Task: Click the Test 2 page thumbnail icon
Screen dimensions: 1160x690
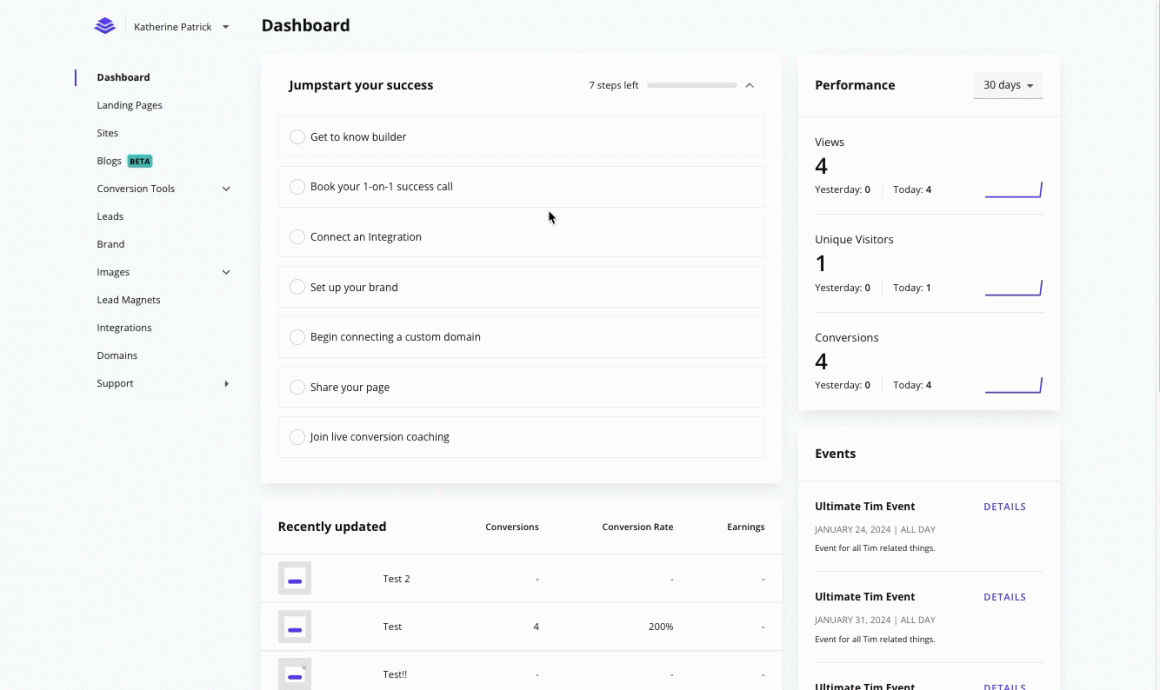Action: [294, 579]
